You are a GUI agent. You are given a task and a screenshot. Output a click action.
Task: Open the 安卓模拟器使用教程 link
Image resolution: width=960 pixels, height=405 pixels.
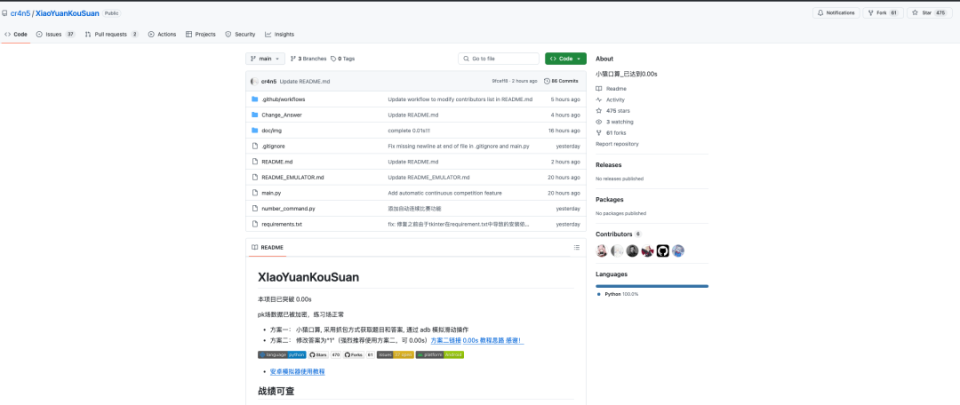(298, 371)
